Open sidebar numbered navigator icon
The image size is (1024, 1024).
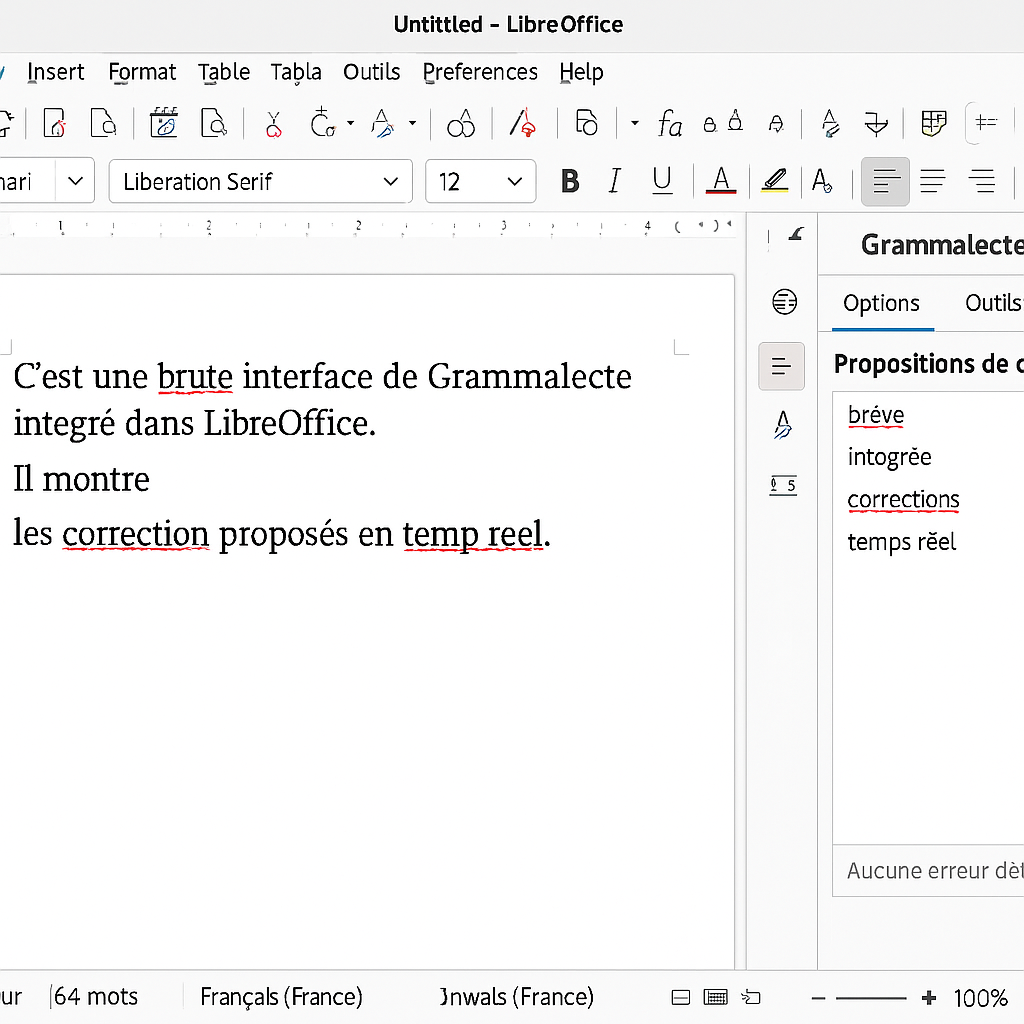(x=783, y=486)
